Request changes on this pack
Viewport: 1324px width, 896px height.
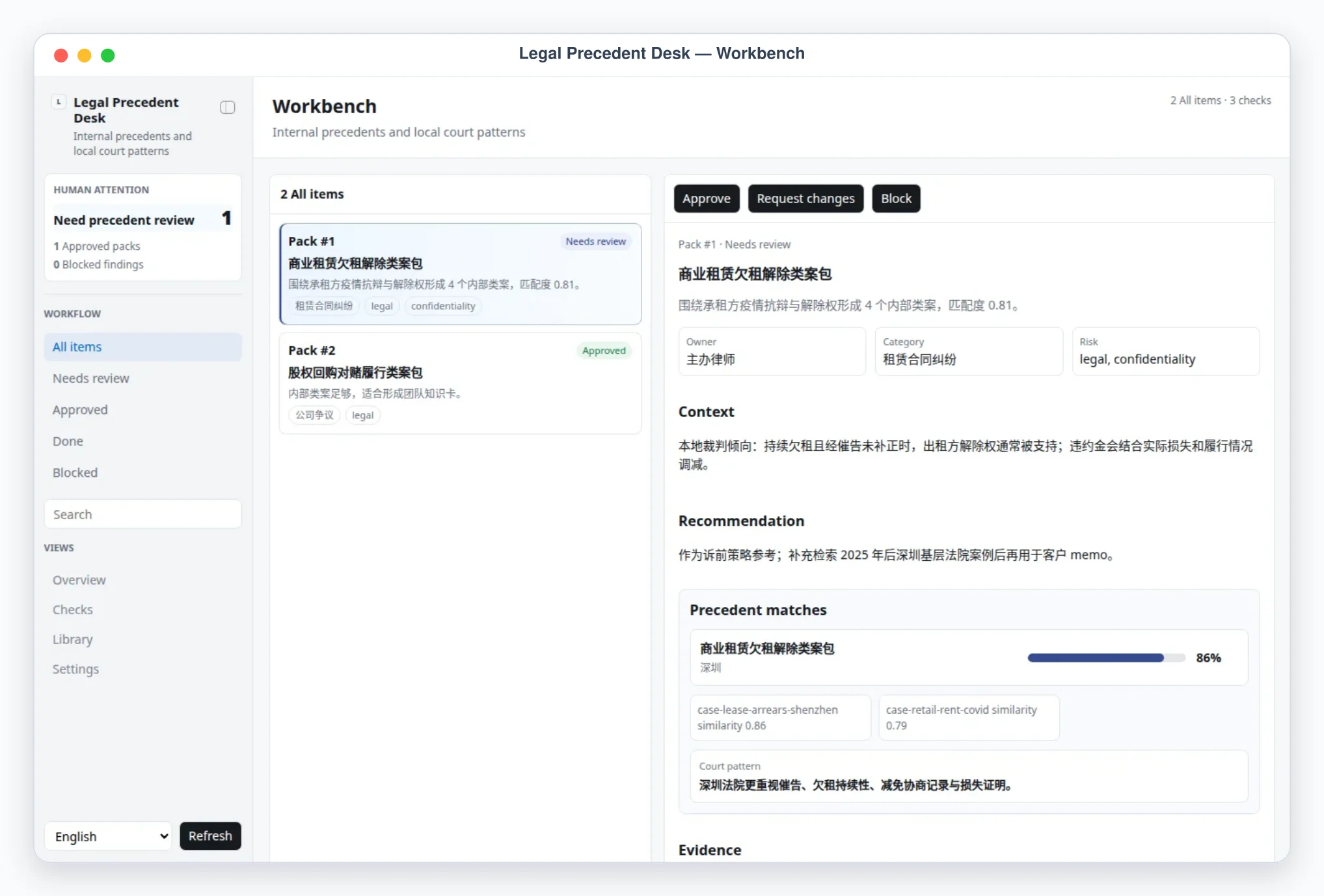click(x=805, y=198)
